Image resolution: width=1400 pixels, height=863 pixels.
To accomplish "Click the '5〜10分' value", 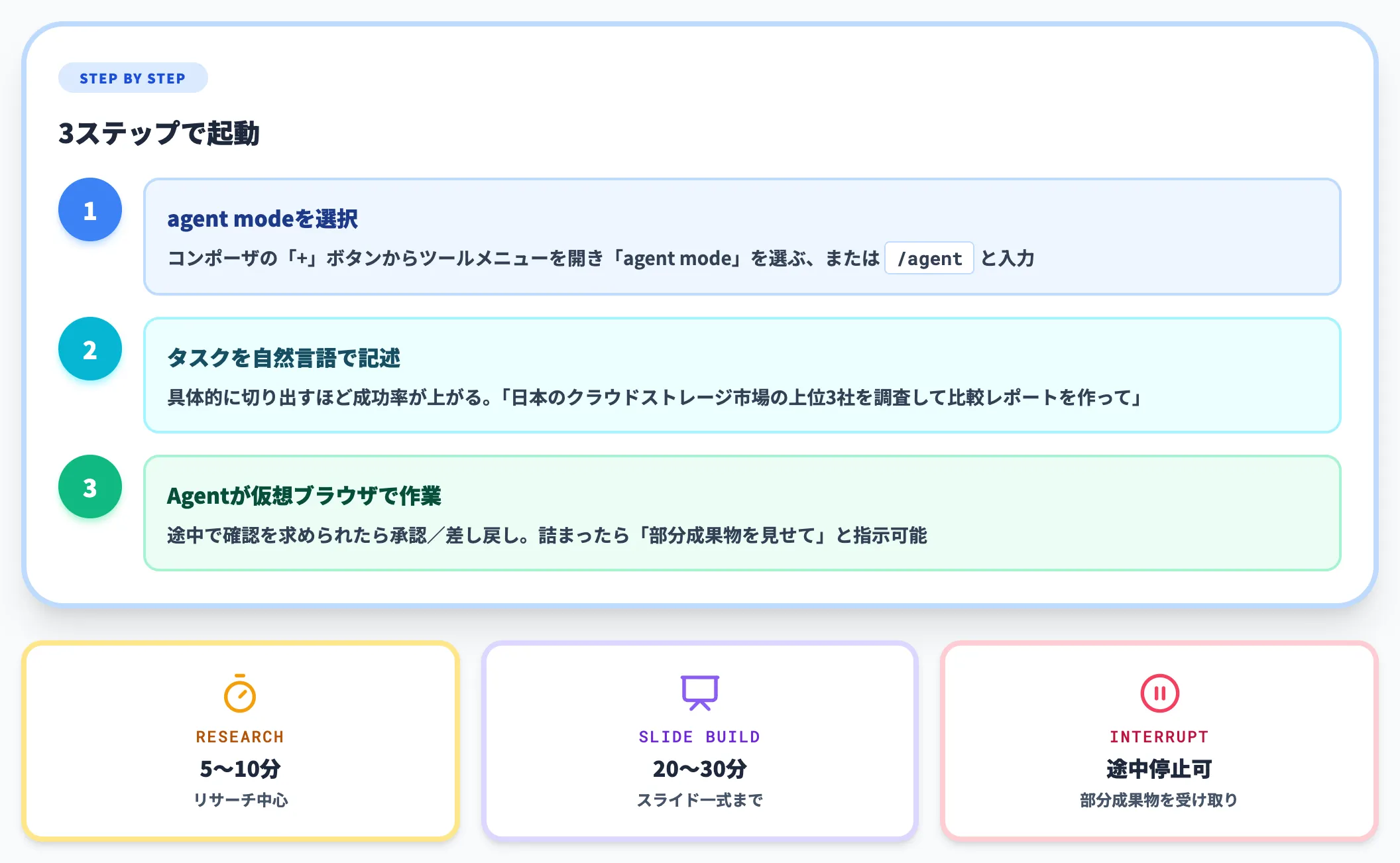I will pyautogui.click(x=240, y=769).
